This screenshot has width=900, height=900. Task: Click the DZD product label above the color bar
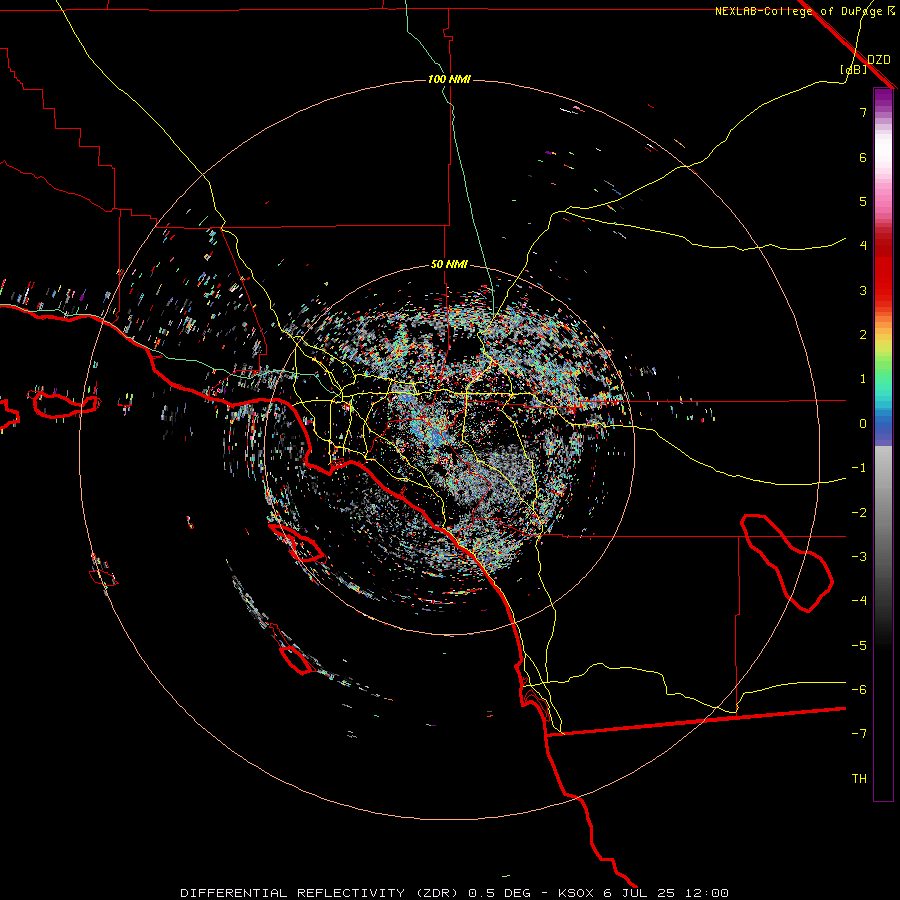[x=879, y=60]
